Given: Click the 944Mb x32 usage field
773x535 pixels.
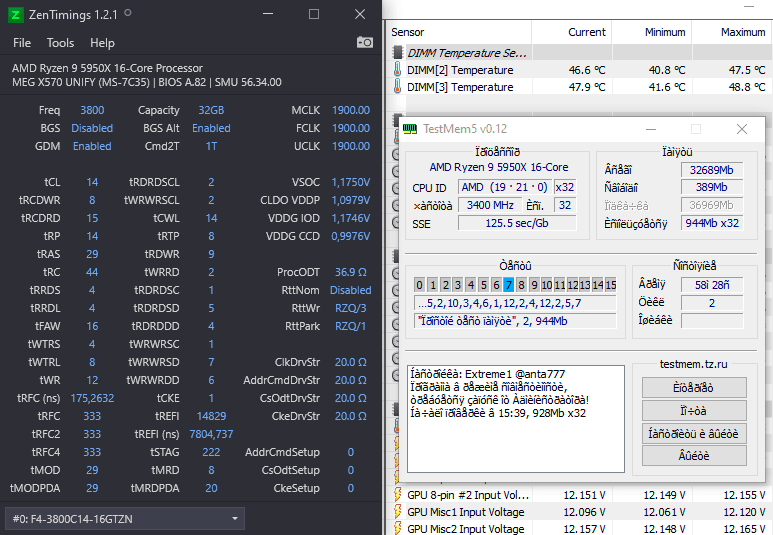Looking at the screenshot, I should [x=712, y=223].
